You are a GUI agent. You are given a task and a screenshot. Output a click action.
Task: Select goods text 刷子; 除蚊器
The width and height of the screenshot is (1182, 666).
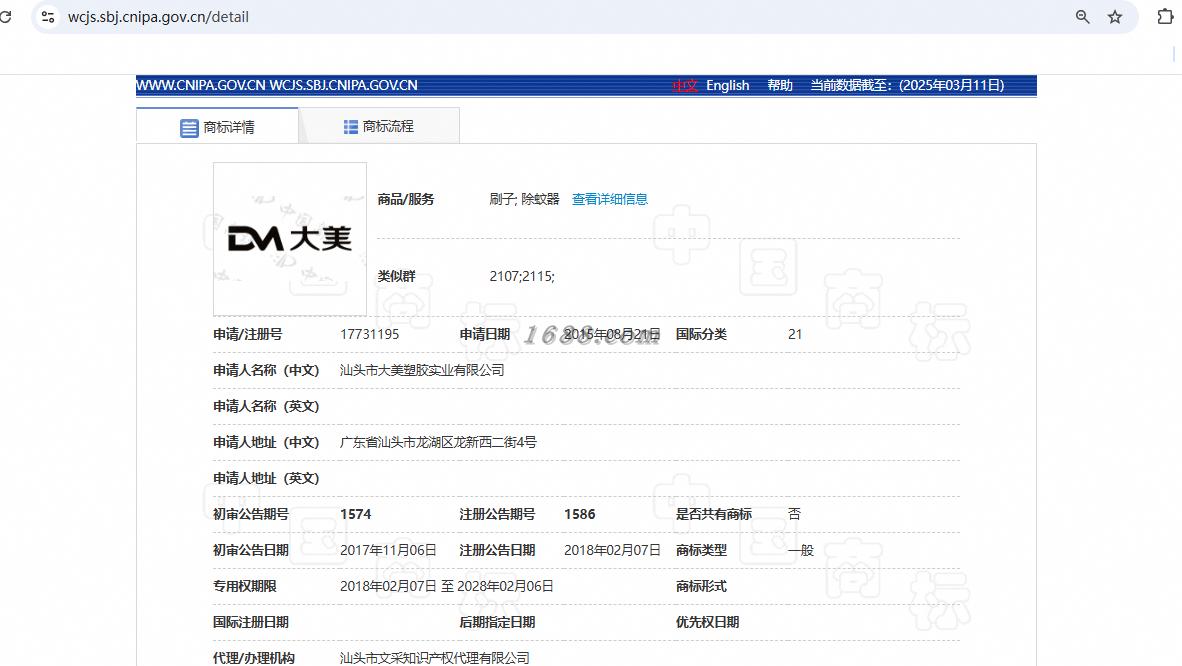tap(525, 199)
